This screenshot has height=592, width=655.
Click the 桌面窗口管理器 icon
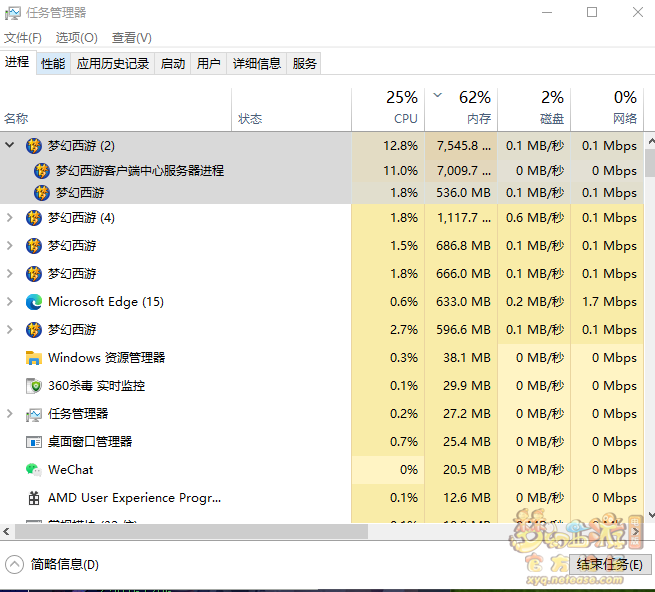coord(34,442)
